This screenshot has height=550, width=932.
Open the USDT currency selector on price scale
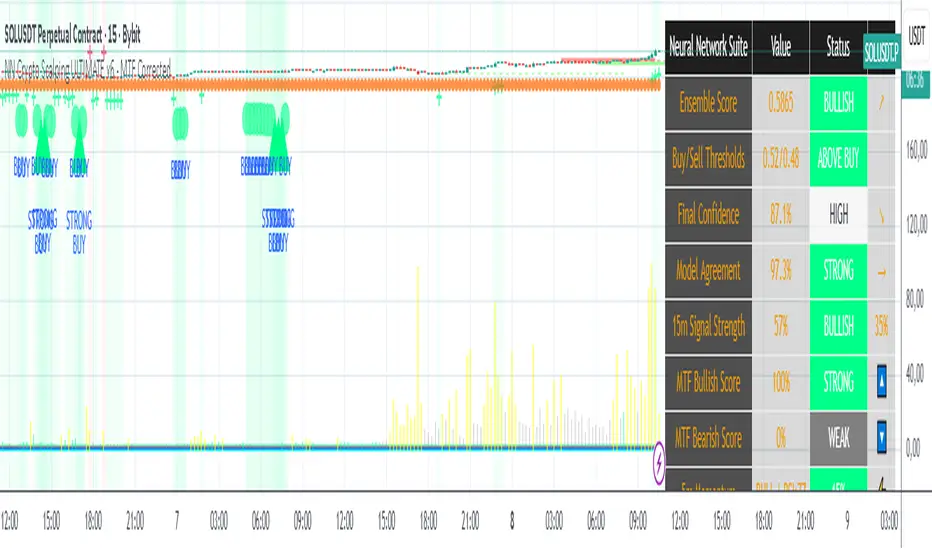(916, 36)
